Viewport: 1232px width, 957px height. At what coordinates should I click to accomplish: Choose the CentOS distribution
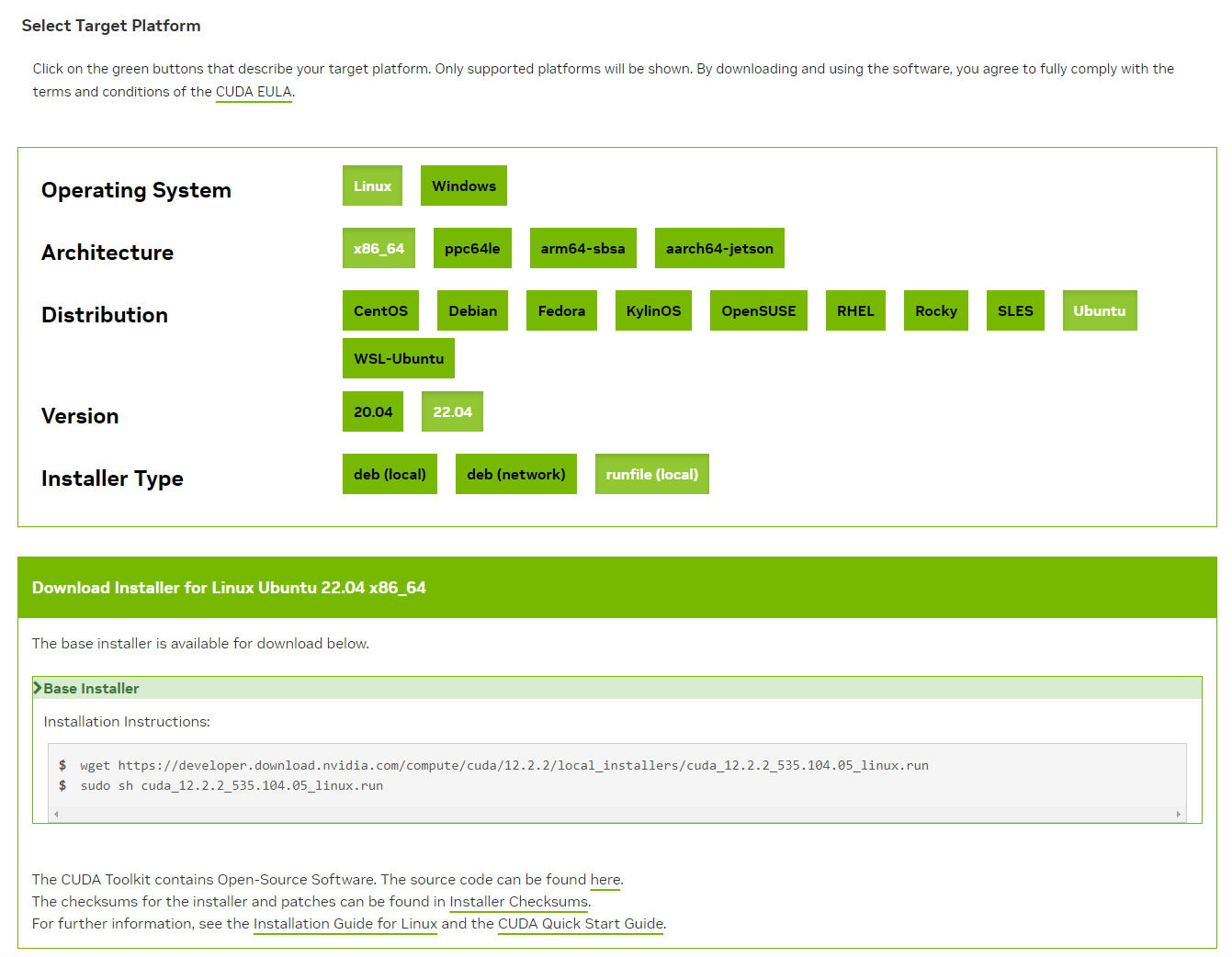click(x=381, y=310)
